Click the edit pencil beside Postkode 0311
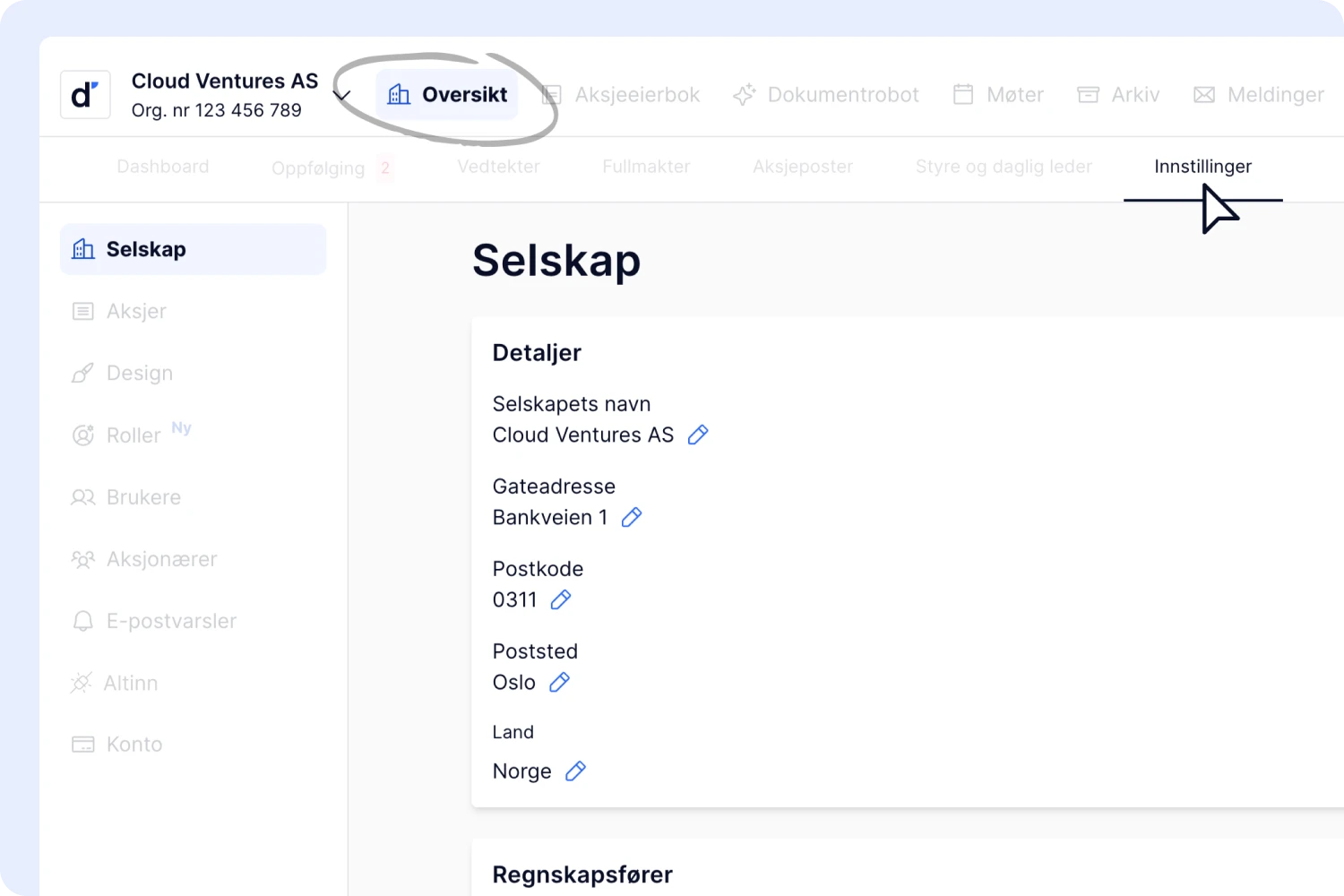The image size is (1344, 896). (561, 600)
